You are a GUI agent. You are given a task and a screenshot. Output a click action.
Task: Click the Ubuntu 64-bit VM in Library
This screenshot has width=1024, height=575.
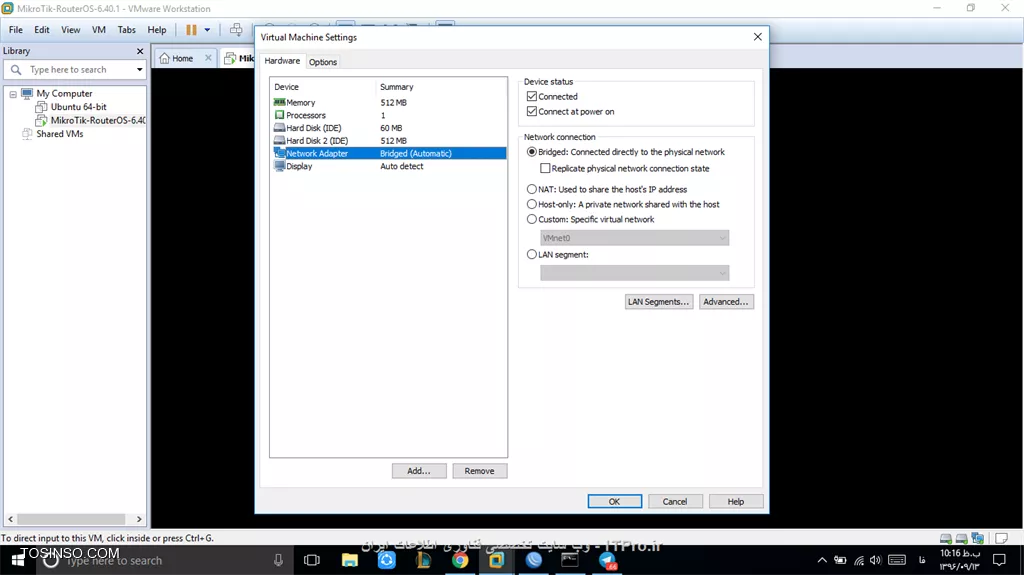pyautogui.click(x=78, y=107)
